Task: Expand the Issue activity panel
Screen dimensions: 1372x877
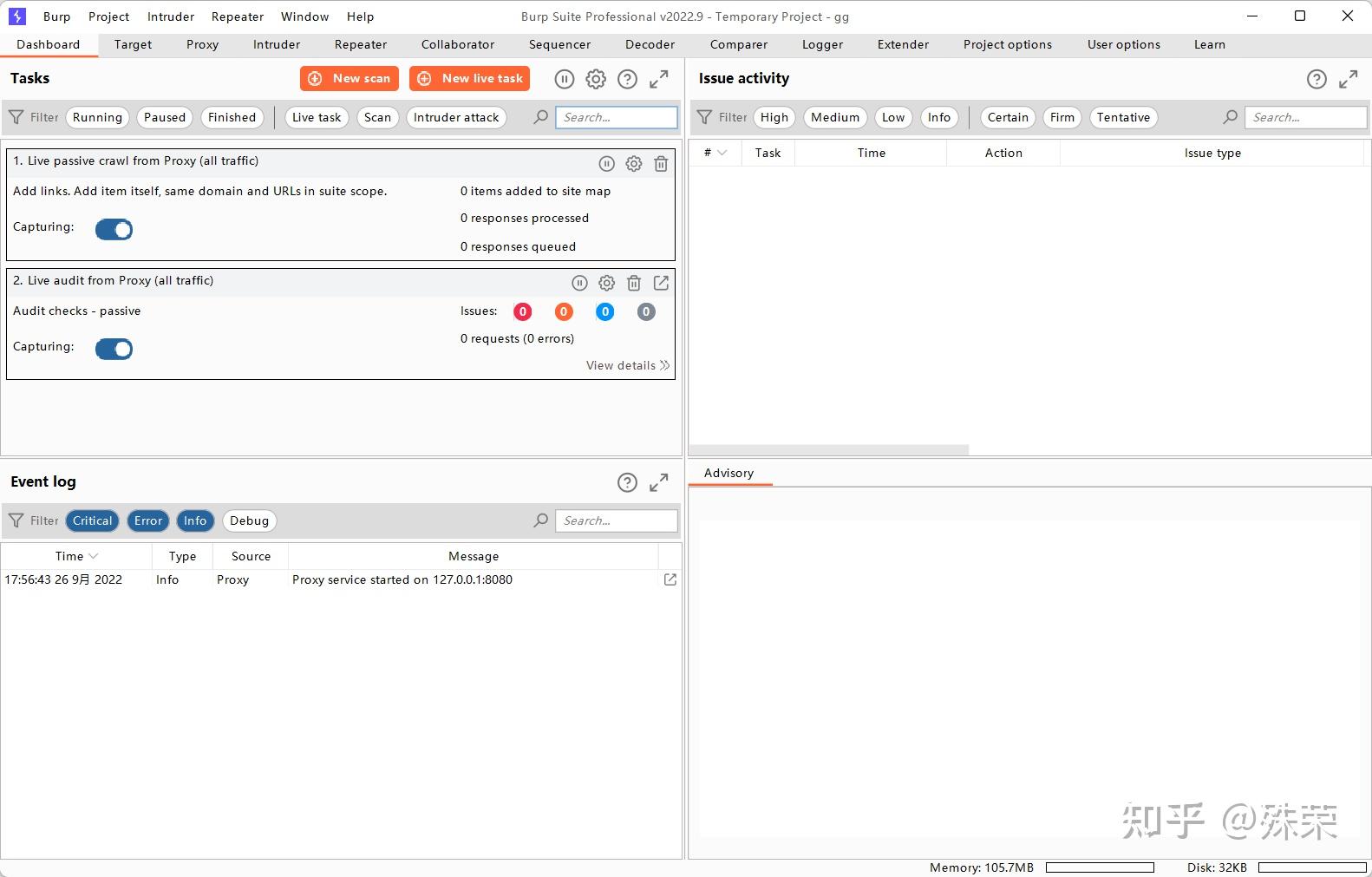Action: [x=1349, y=79]
